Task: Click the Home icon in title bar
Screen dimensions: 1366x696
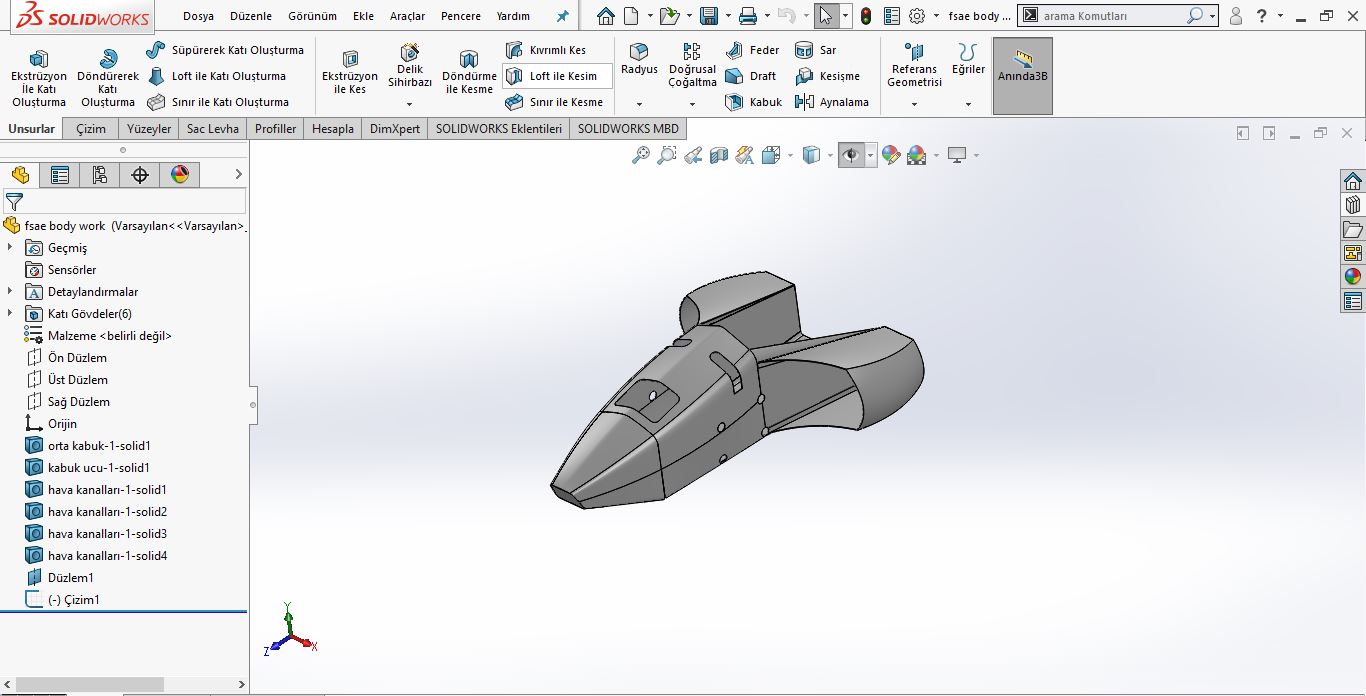Action: pos(605,16)
